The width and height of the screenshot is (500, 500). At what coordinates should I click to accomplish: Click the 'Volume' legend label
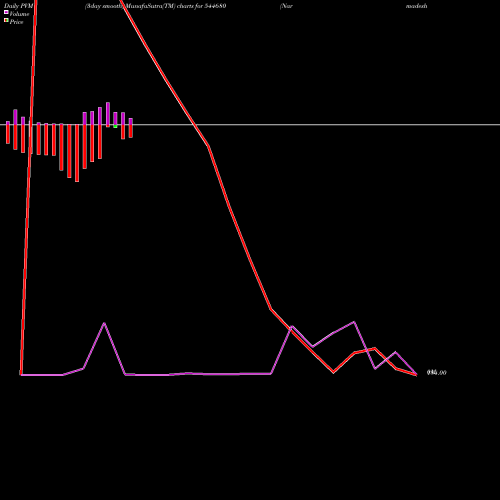pos(19,14)
